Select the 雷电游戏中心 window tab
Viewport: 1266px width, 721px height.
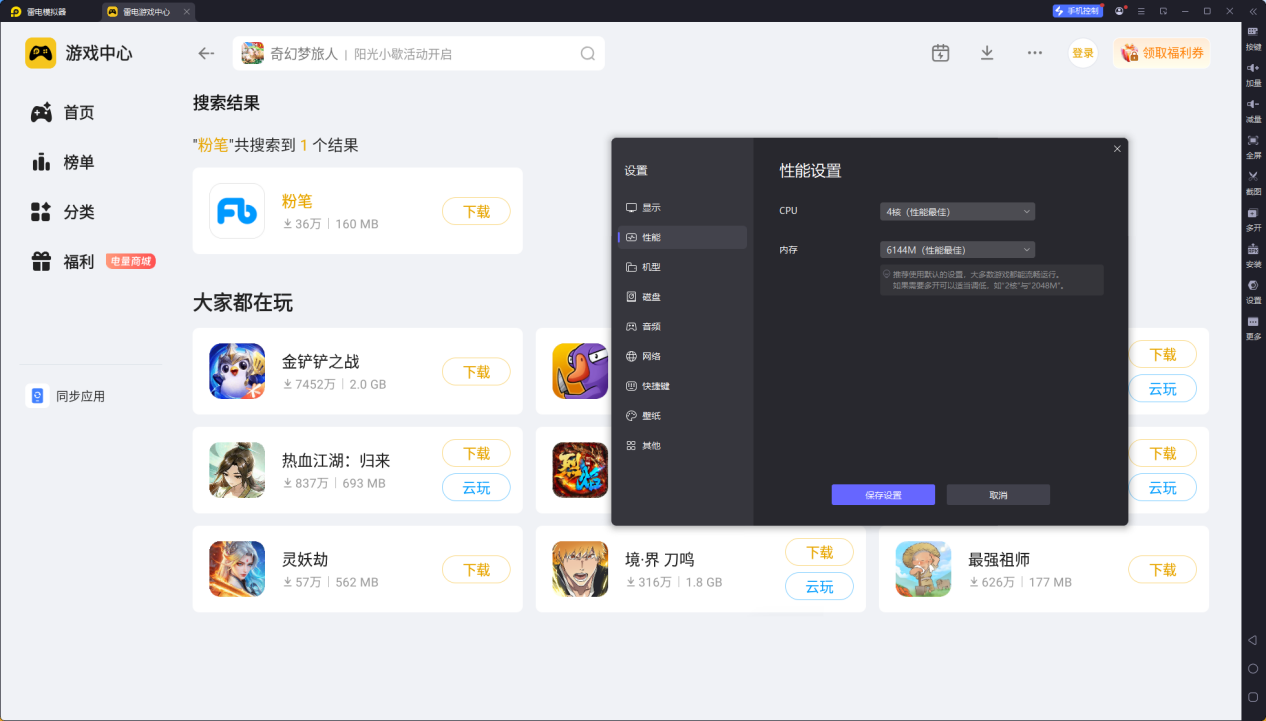point(147,12)
